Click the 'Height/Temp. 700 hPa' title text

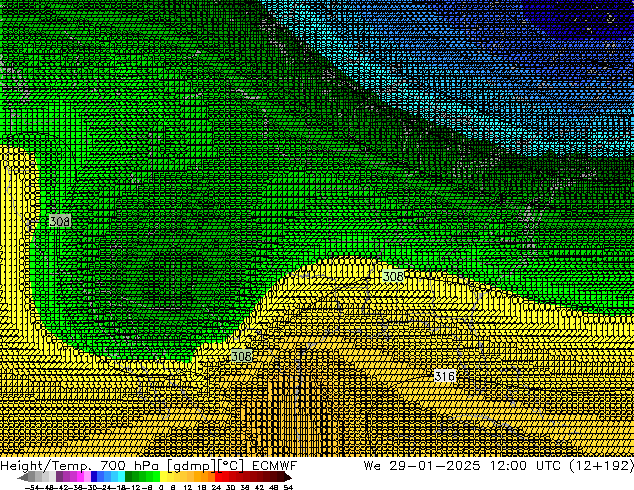80,465
